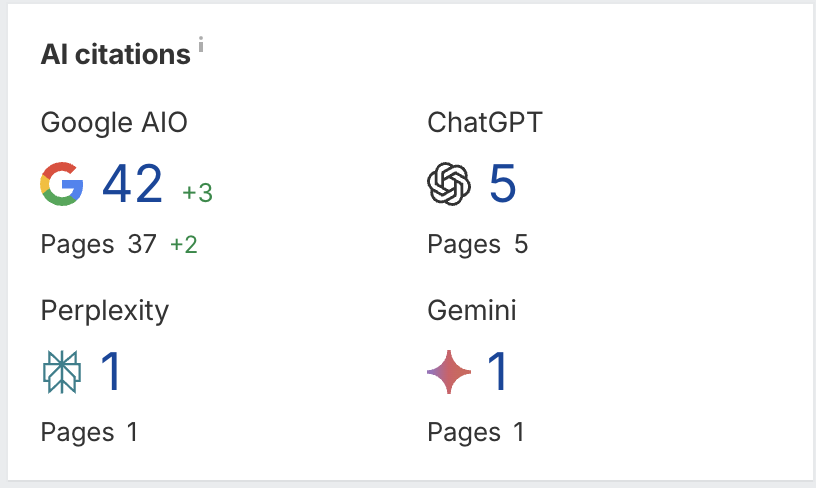Image resolution: width=816 pixels, height=488 pixels.
Task: Click the Perplexity logo icon
Action: [x=61, y=372]
